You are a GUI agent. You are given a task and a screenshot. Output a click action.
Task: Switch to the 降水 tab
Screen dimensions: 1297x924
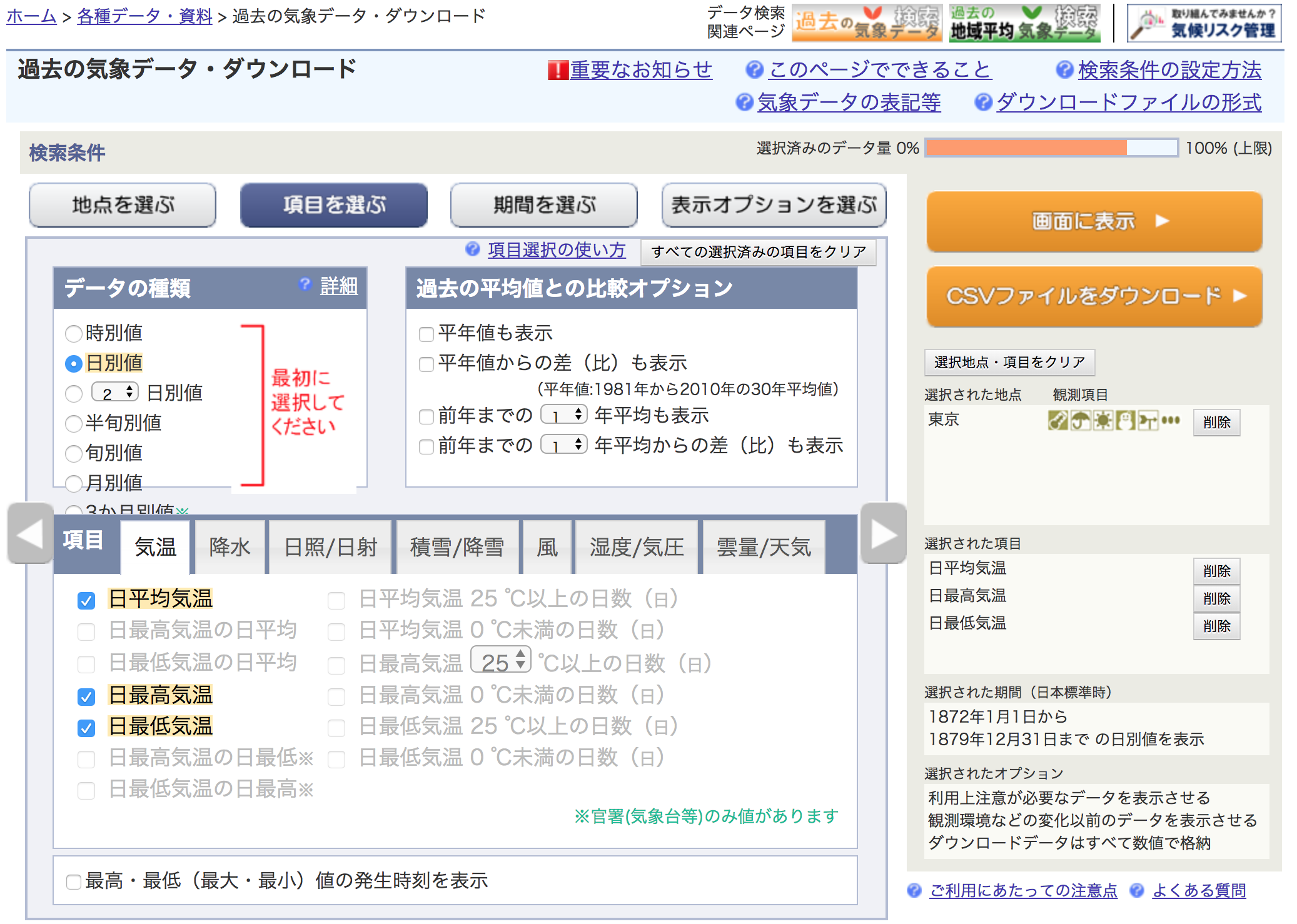click(x=230, y=548)
